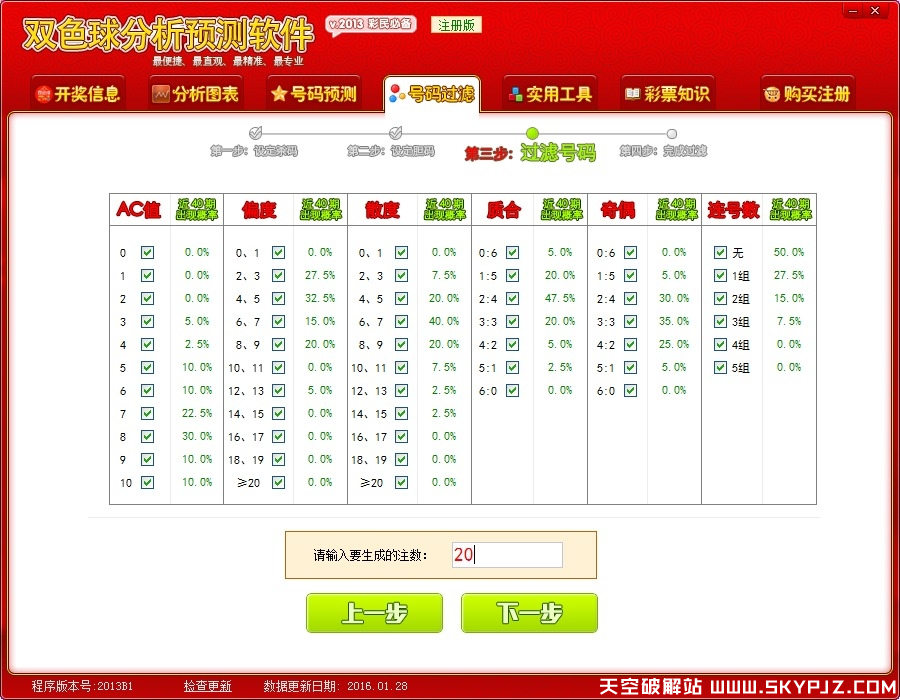This screenshot has height=700, width=900.
Task: Click the 下一步 button
Action: pos(528,613)
